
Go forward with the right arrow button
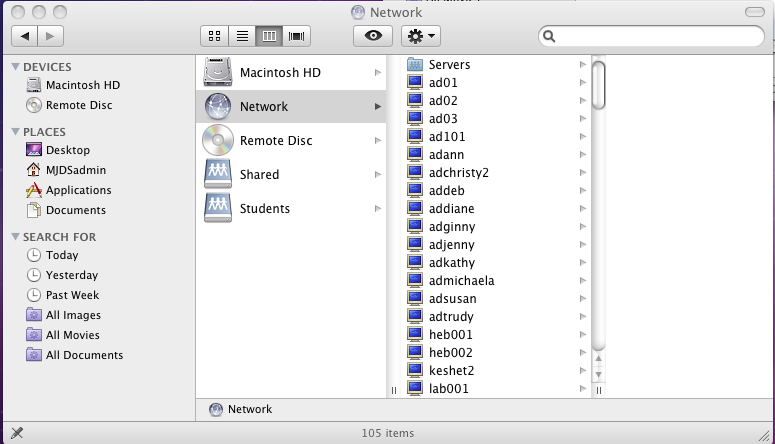(x=50, y=36)
